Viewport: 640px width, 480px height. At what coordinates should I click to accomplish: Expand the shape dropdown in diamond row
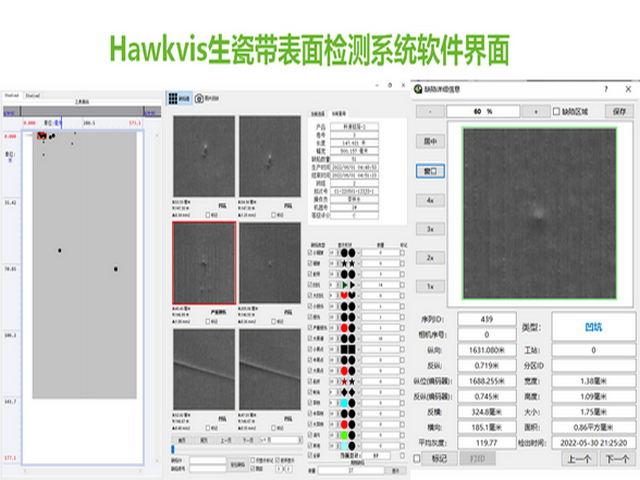(358, 392)
